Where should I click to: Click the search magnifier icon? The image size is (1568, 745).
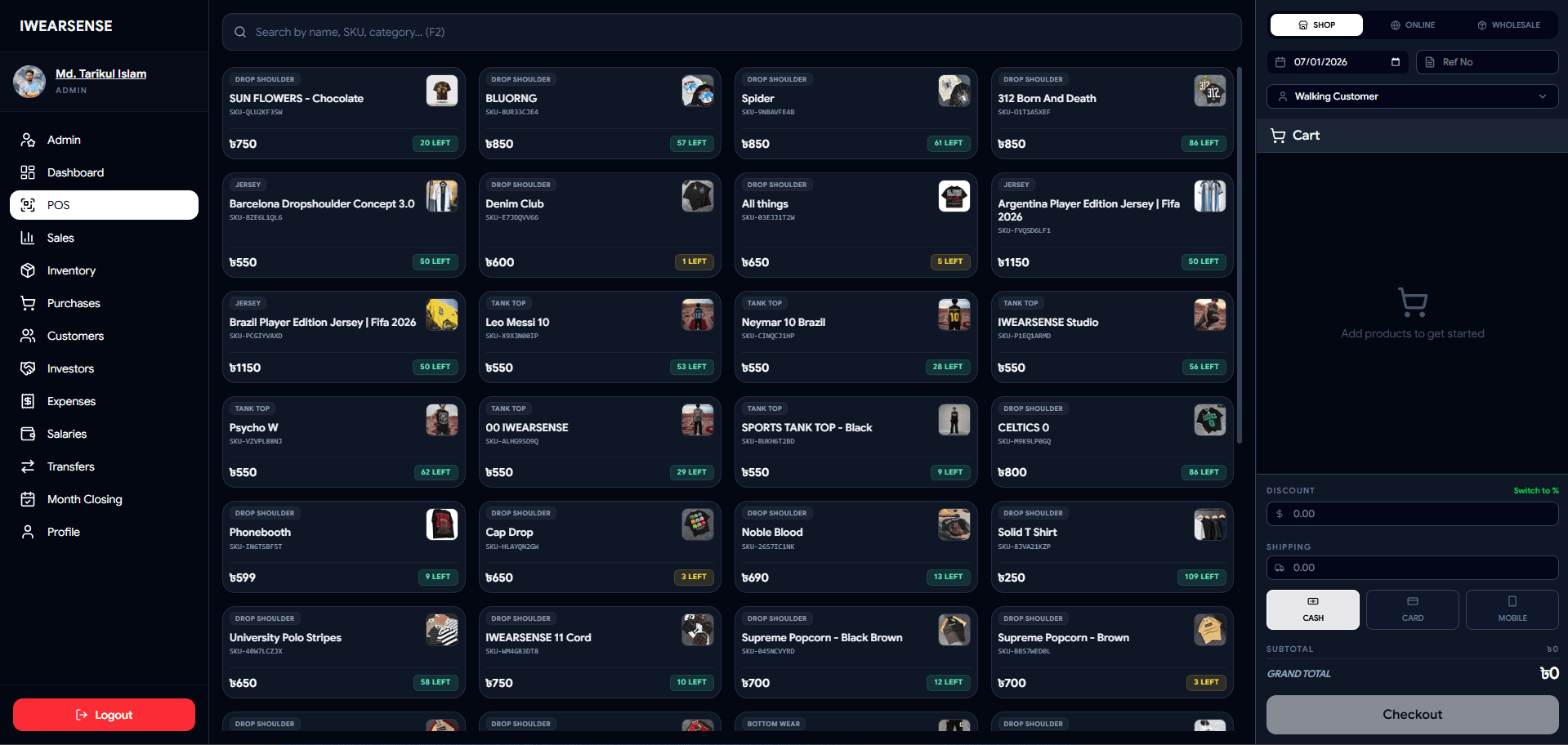(x=240, y=32)
